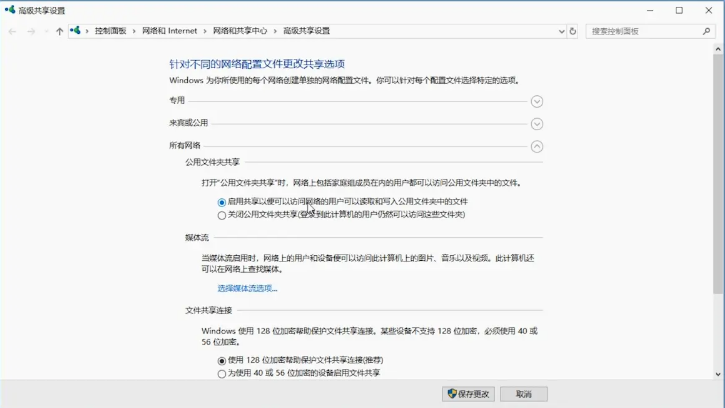Click the refresh button in address bar
Image resolution: width=725 pixels, height=408 pixels.
[x=573, y=31]
